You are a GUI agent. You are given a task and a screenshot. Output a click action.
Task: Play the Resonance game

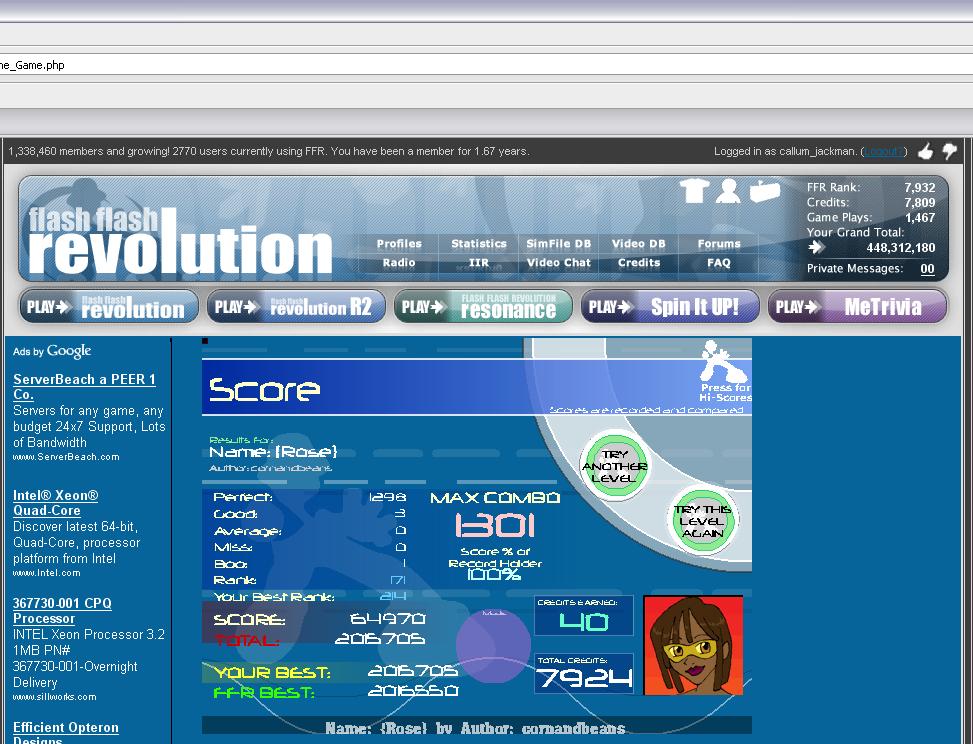pos(483,307)
